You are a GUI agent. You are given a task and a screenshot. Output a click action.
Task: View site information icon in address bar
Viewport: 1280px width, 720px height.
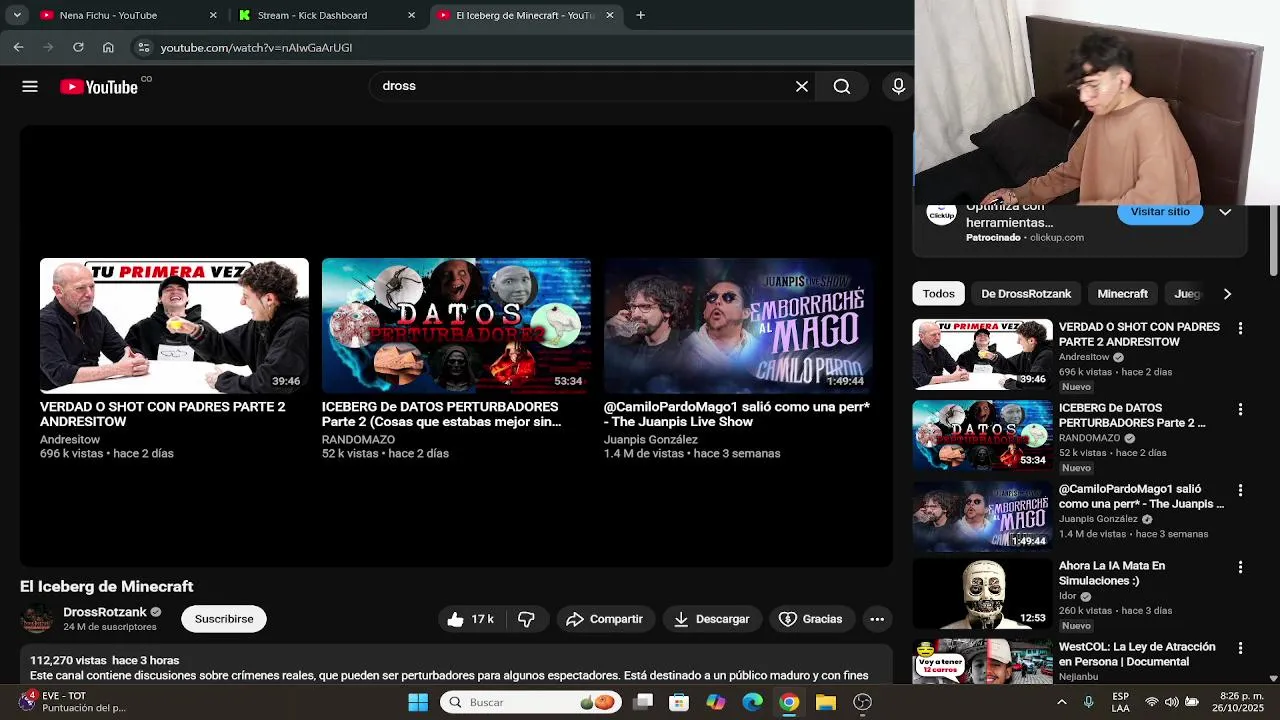click(144, 47)
